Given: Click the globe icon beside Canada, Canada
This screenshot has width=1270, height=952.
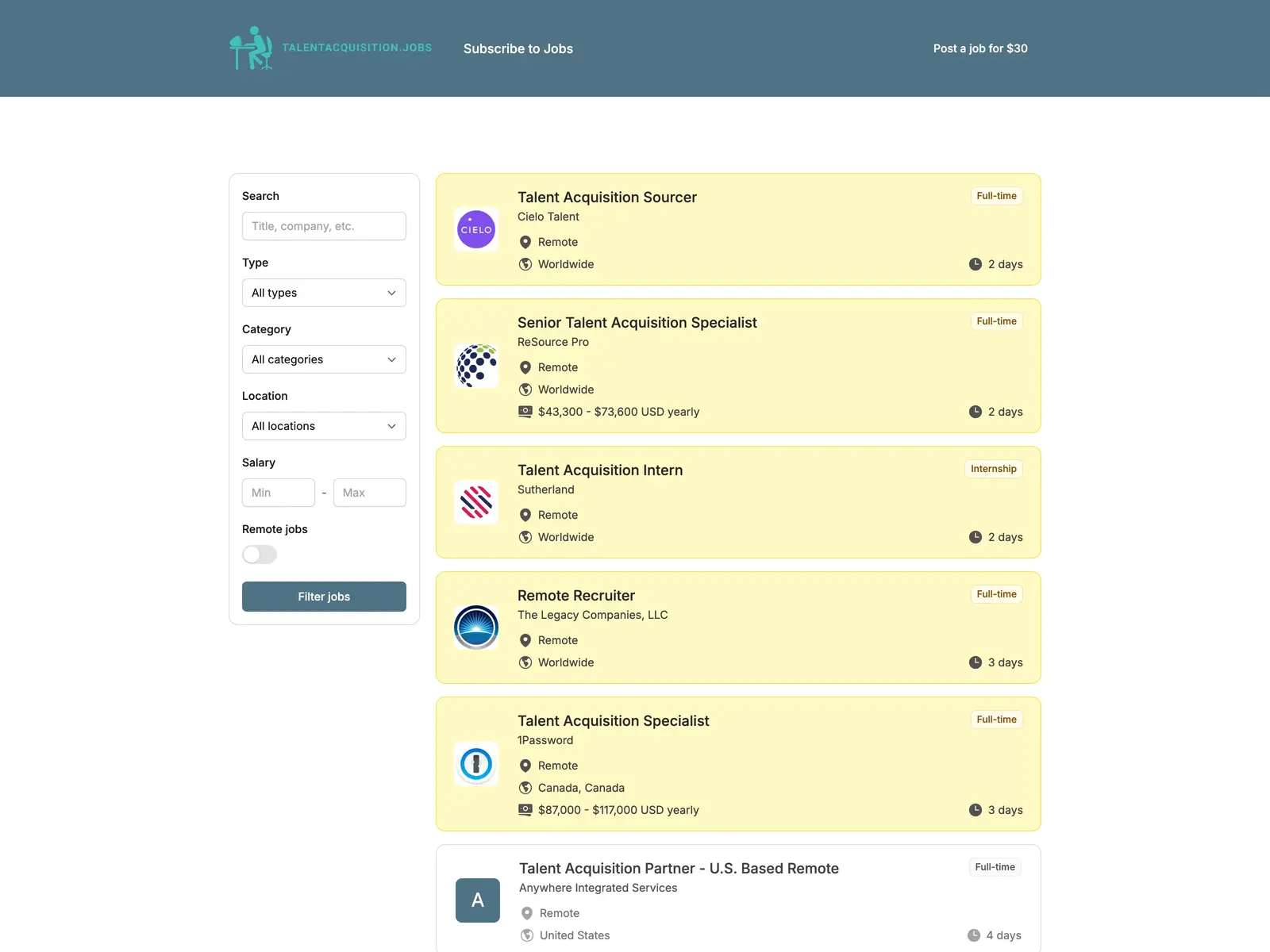Looking at the screenshot, I should 525,788.
